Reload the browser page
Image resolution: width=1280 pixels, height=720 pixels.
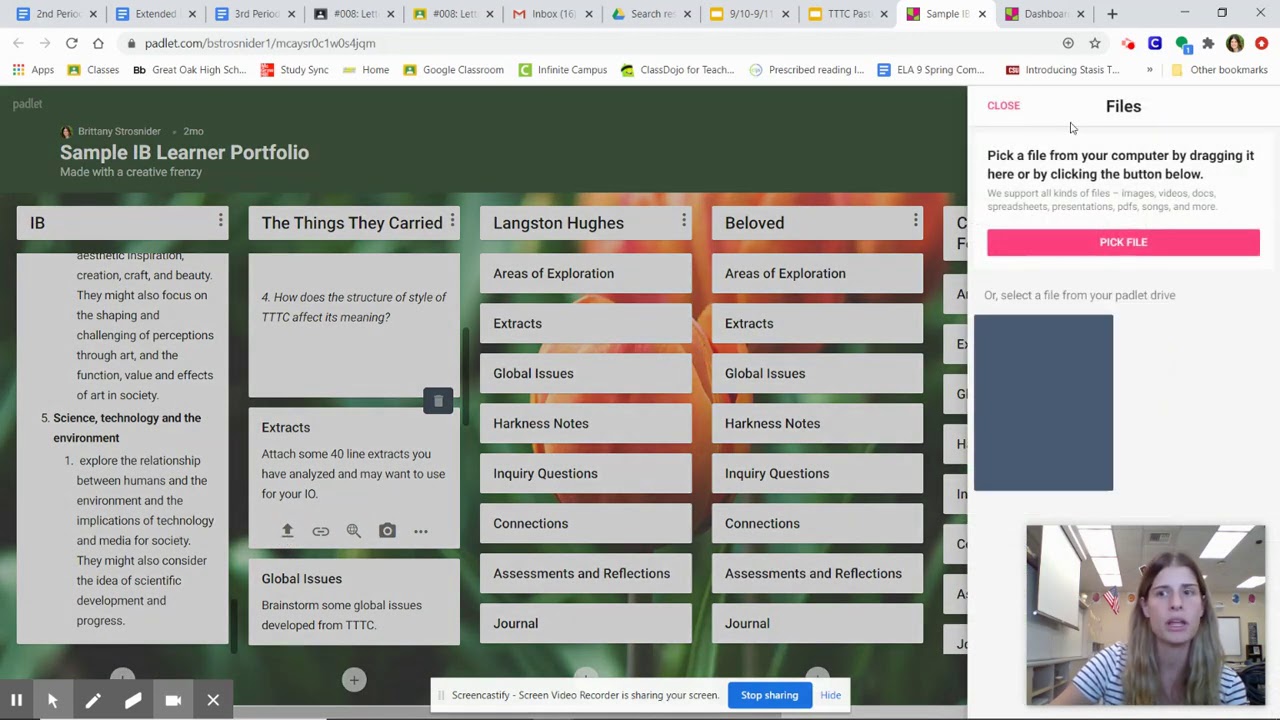click(71, 43)
